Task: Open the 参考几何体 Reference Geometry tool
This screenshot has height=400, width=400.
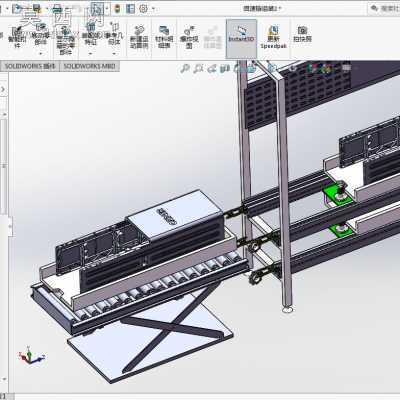Action: 114,34
